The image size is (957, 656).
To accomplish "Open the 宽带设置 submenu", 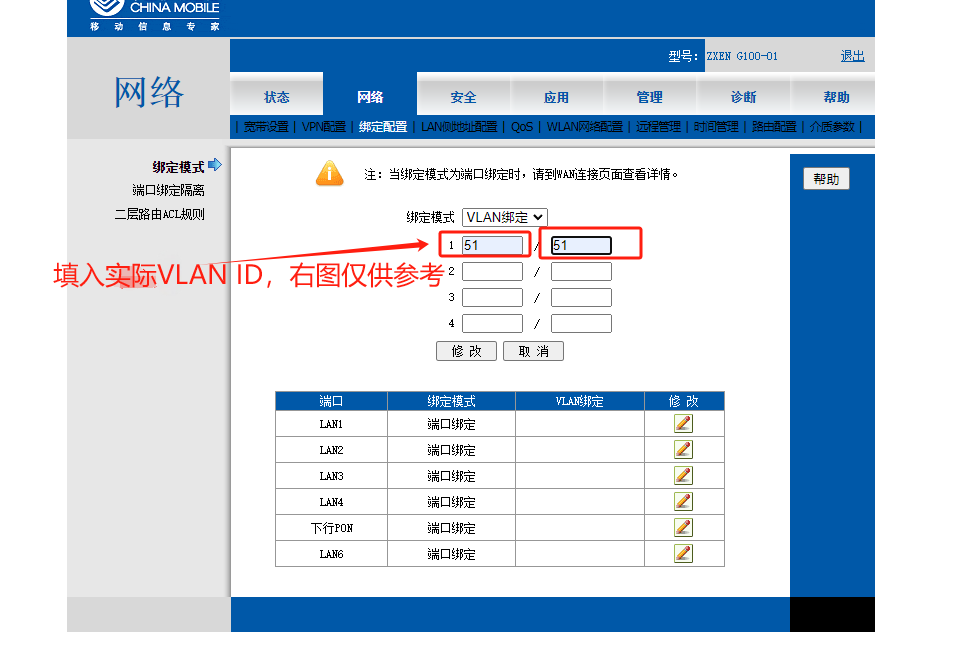I will coord(266,127).
